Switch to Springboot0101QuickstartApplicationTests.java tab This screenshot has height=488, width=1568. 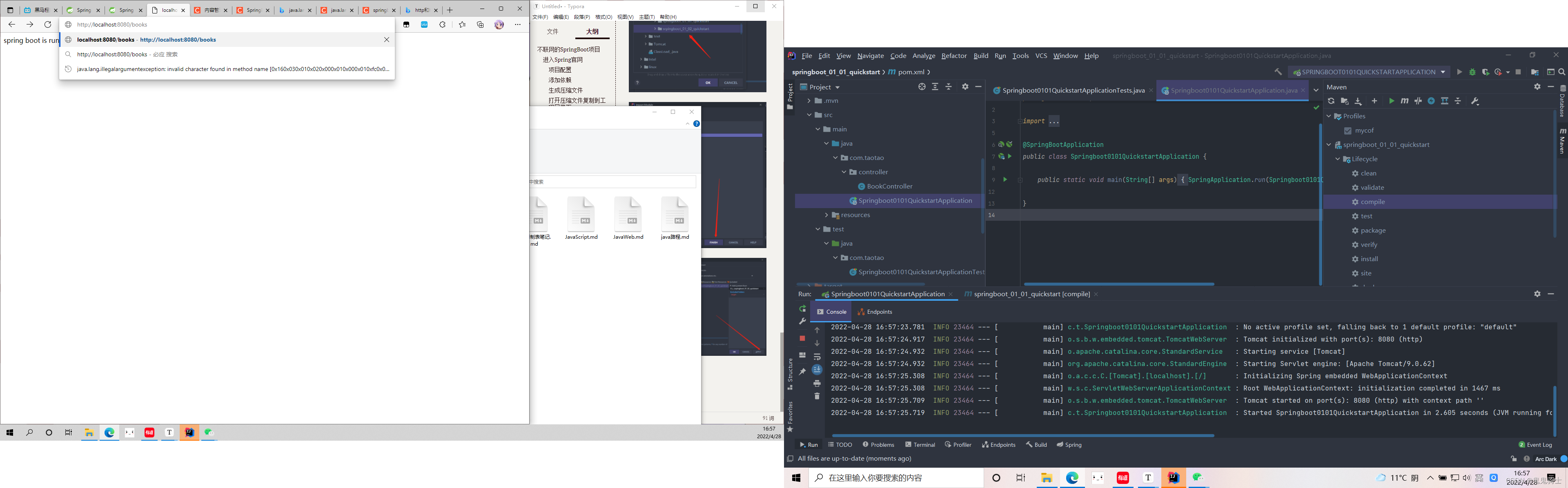(1073, 91)
